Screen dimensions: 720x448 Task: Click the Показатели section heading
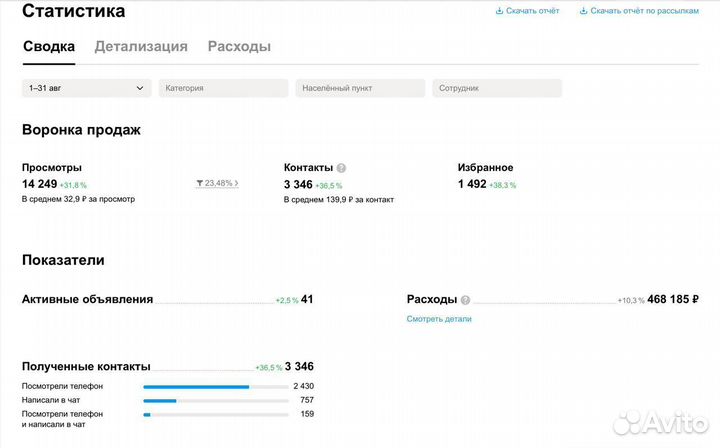tap(63, 260)
